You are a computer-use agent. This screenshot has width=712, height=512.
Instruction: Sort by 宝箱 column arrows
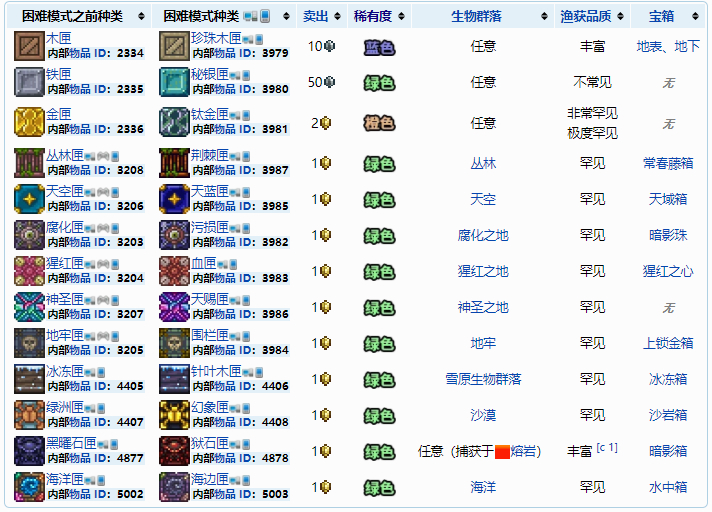coord(695,17)
